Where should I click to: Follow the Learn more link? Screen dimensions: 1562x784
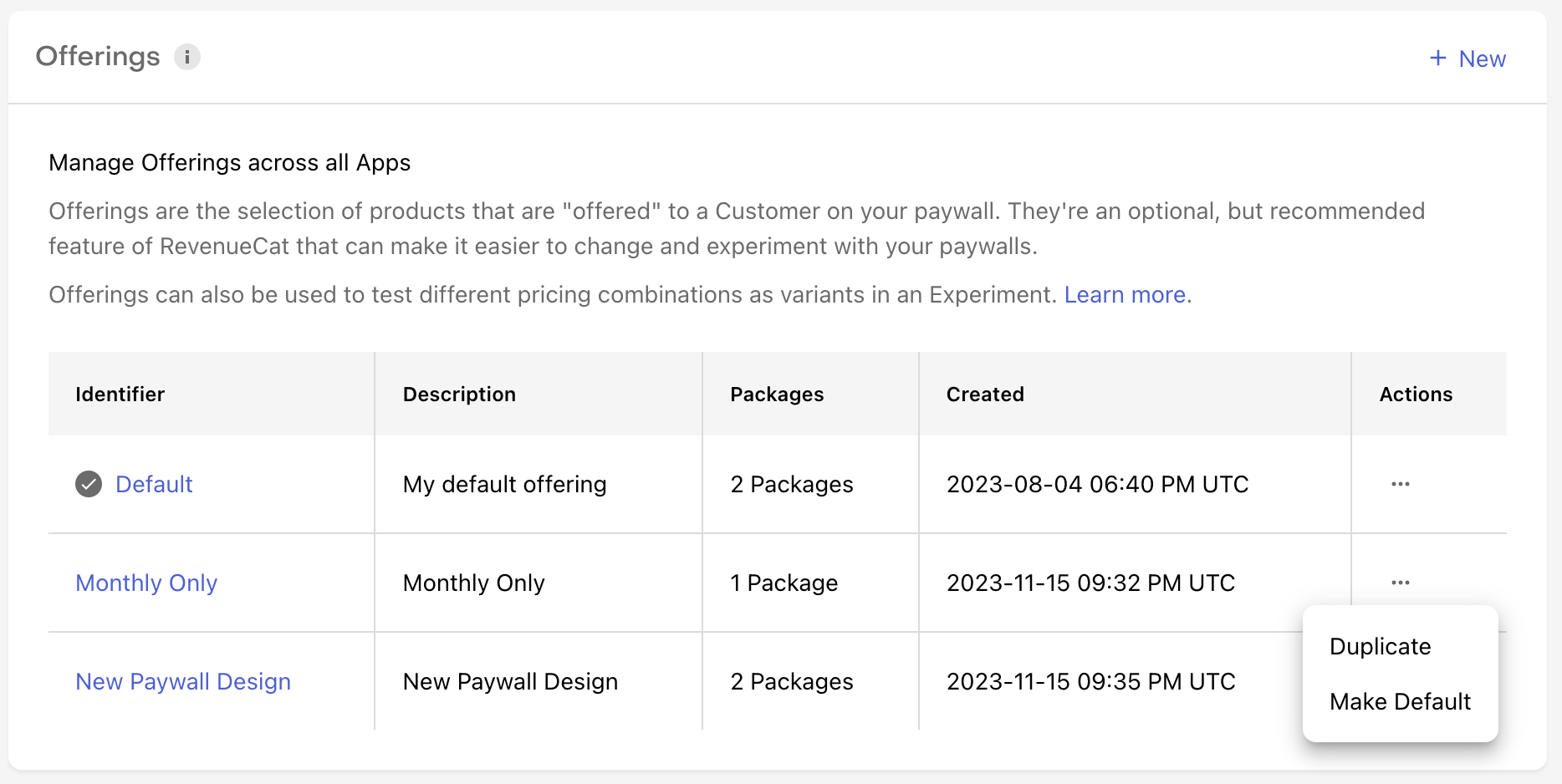tap(1125, 294)
